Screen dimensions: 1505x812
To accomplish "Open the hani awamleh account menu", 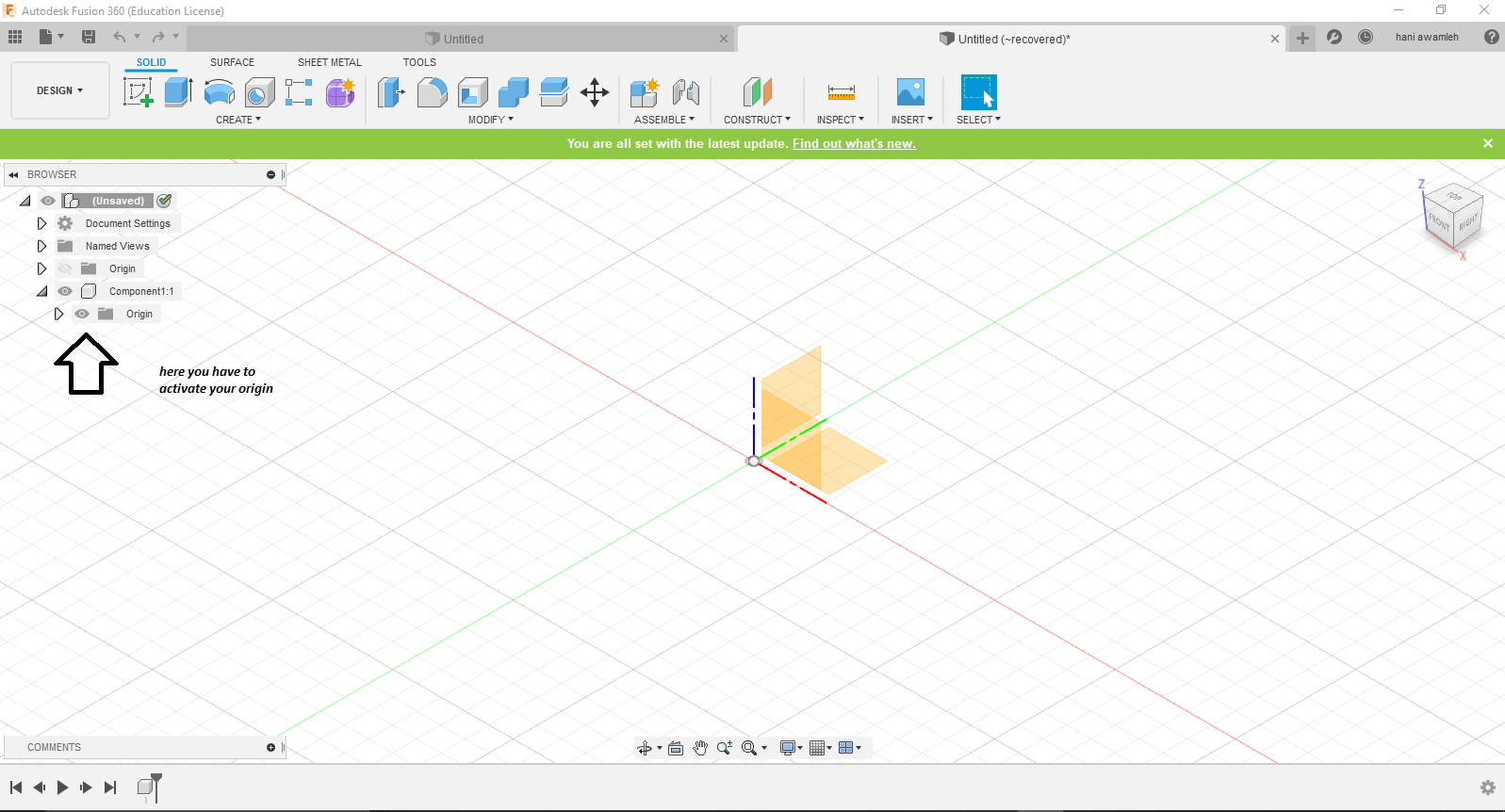I will (x=1427, y=37).
